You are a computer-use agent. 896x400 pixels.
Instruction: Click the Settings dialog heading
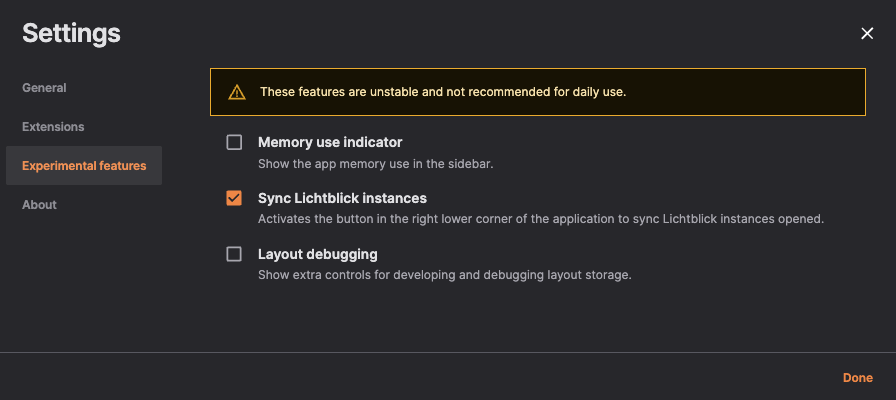pos(71,33)
